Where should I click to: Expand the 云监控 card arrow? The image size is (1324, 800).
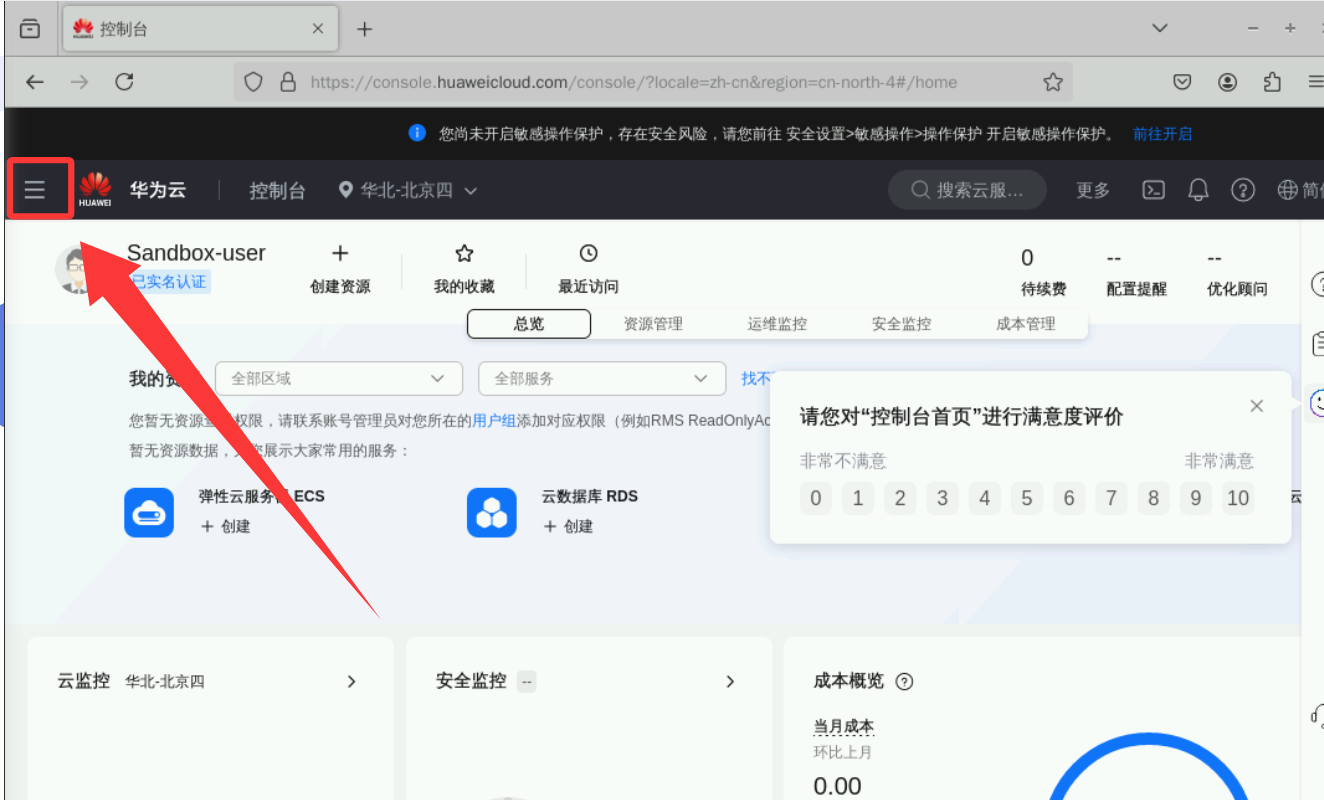pos(351,681)
